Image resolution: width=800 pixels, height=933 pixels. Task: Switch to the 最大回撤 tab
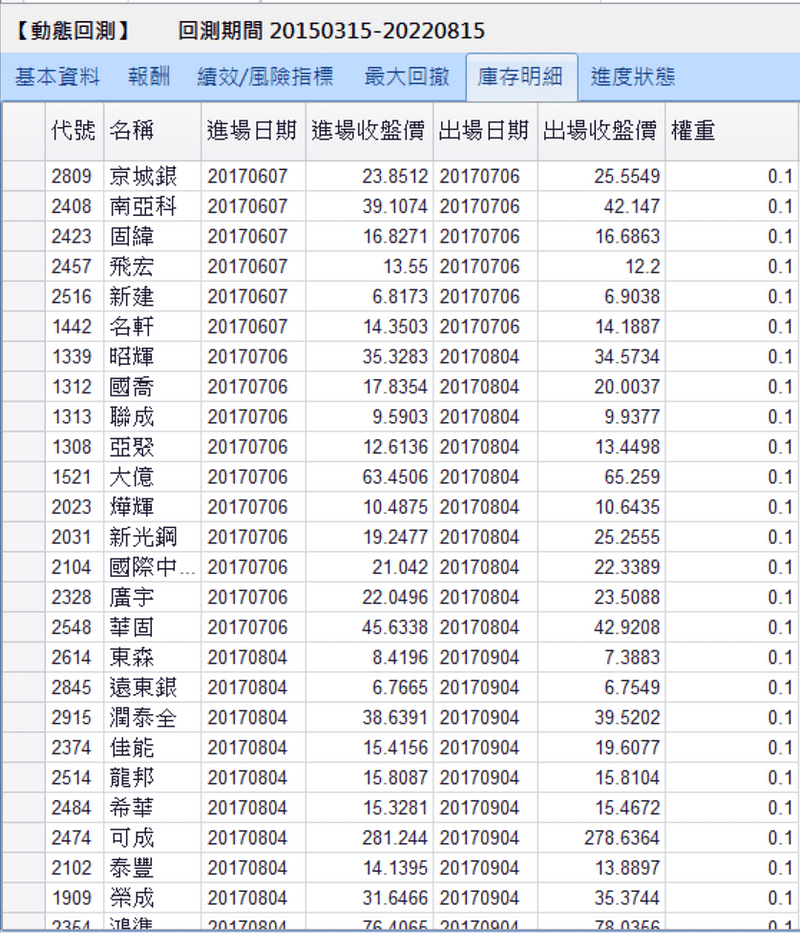pos(406,77)
